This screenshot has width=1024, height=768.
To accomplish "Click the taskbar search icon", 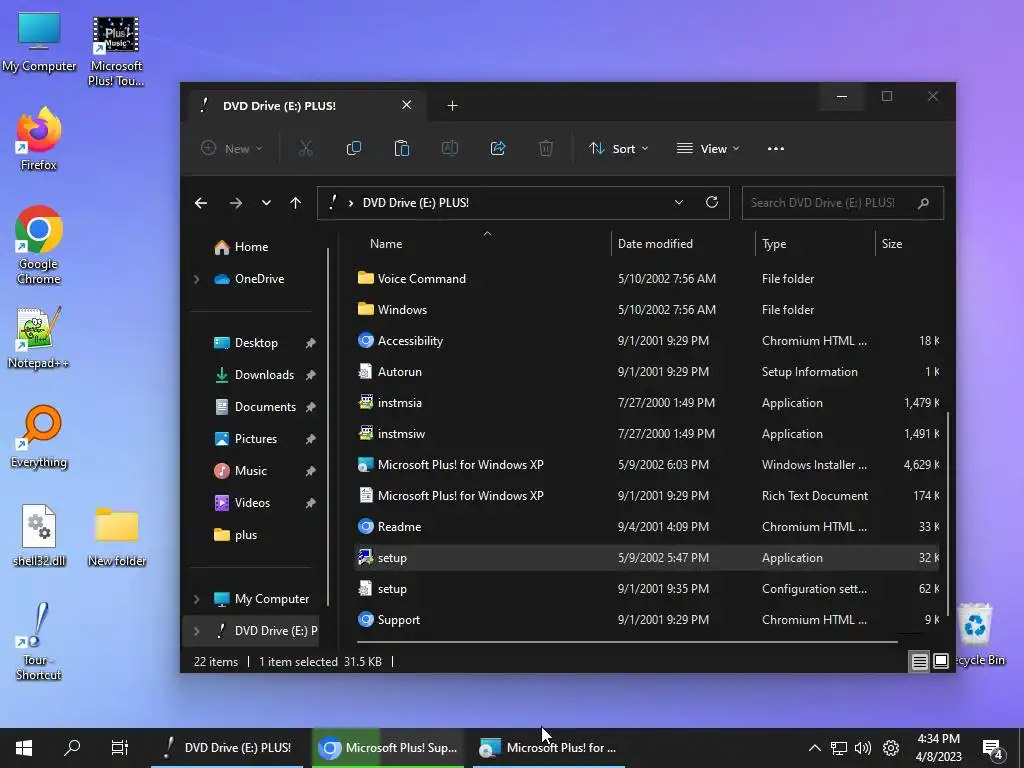I will click(x=72, y=748).
